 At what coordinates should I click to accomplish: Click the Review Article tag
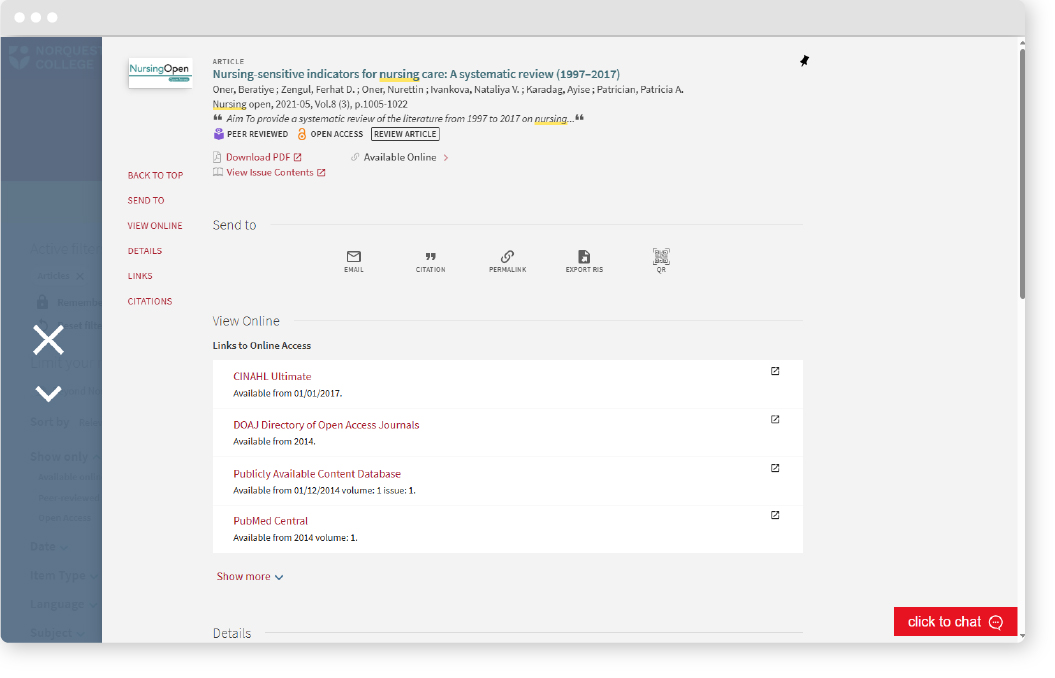(405, 134)
